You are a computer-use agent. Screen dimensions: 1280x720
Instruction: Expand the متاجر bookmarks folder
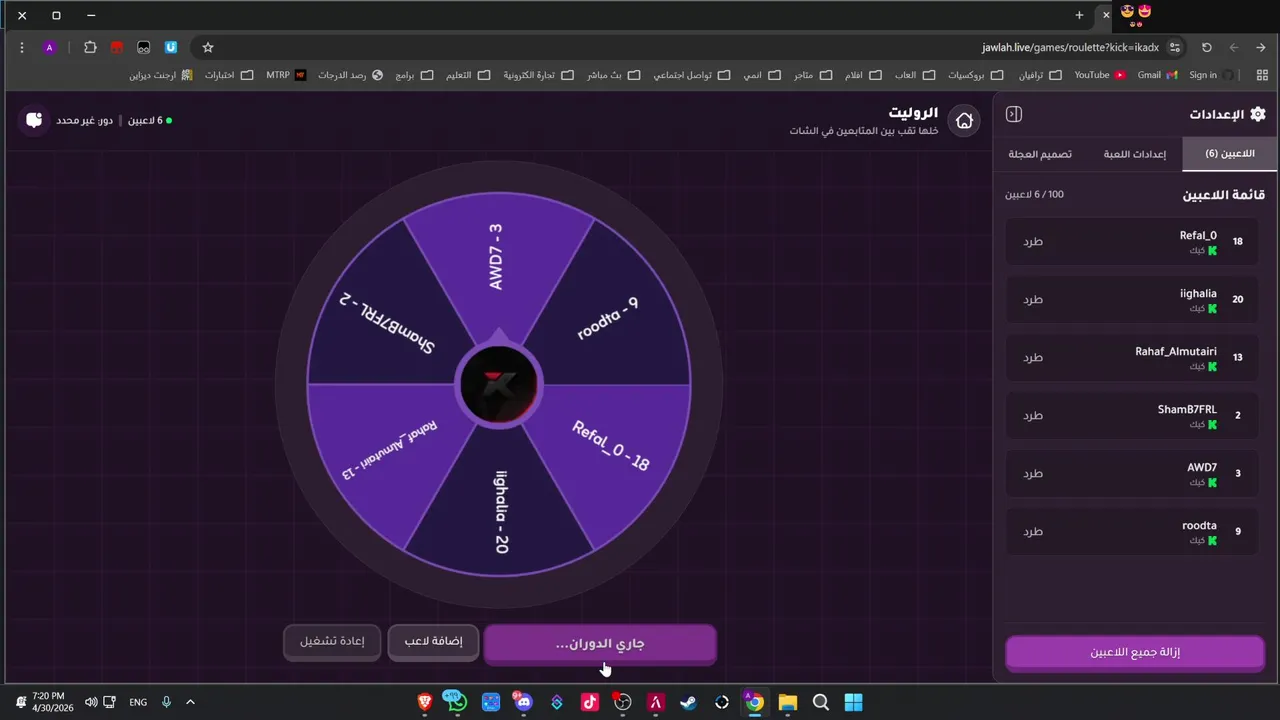click(813, 75)
